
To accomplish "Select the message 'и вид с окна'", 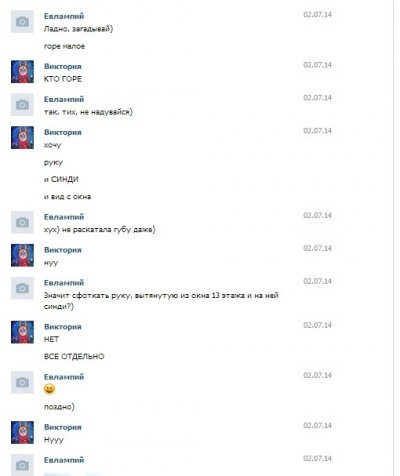I will point(67,197).
